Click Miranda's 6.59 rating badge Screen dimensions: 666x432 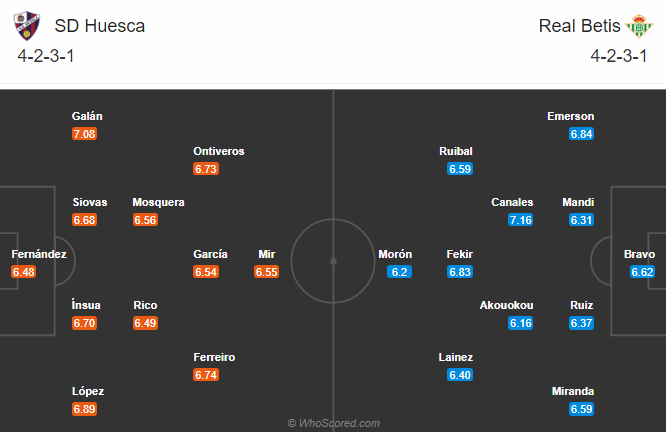(581, 410)
